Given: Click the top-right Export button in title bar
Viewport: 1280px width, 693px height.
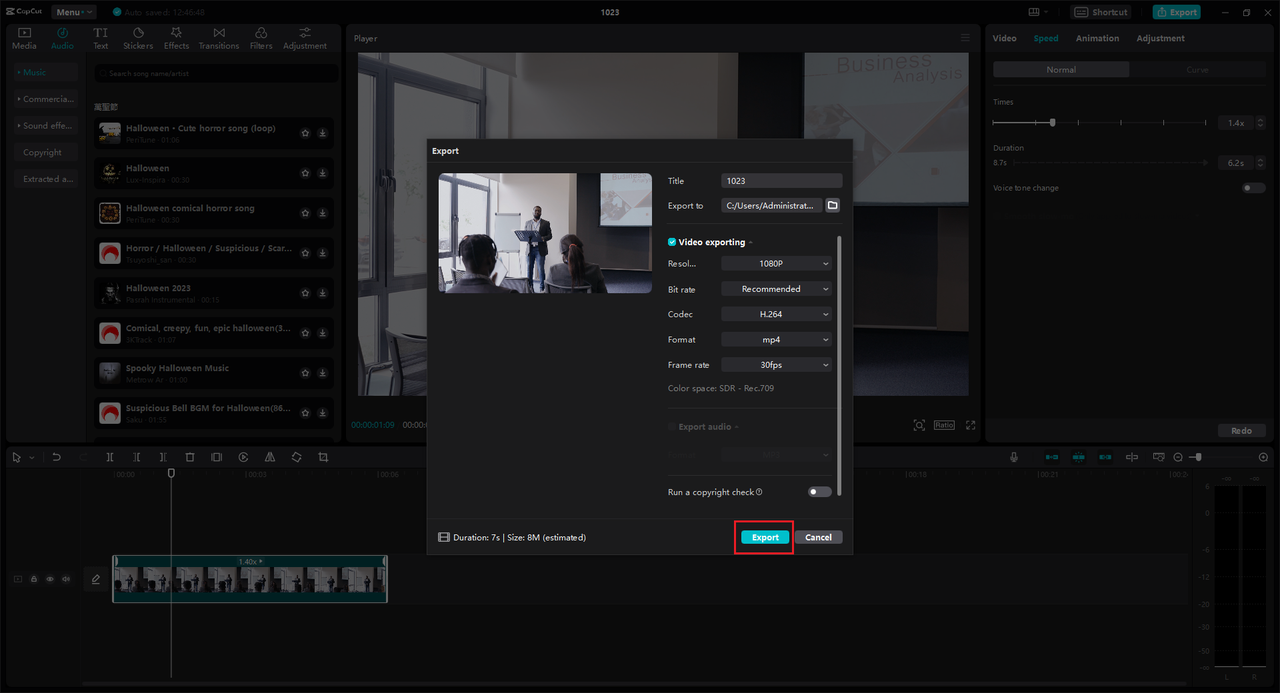Looking at the screenshot, I should coord(1176,12).
